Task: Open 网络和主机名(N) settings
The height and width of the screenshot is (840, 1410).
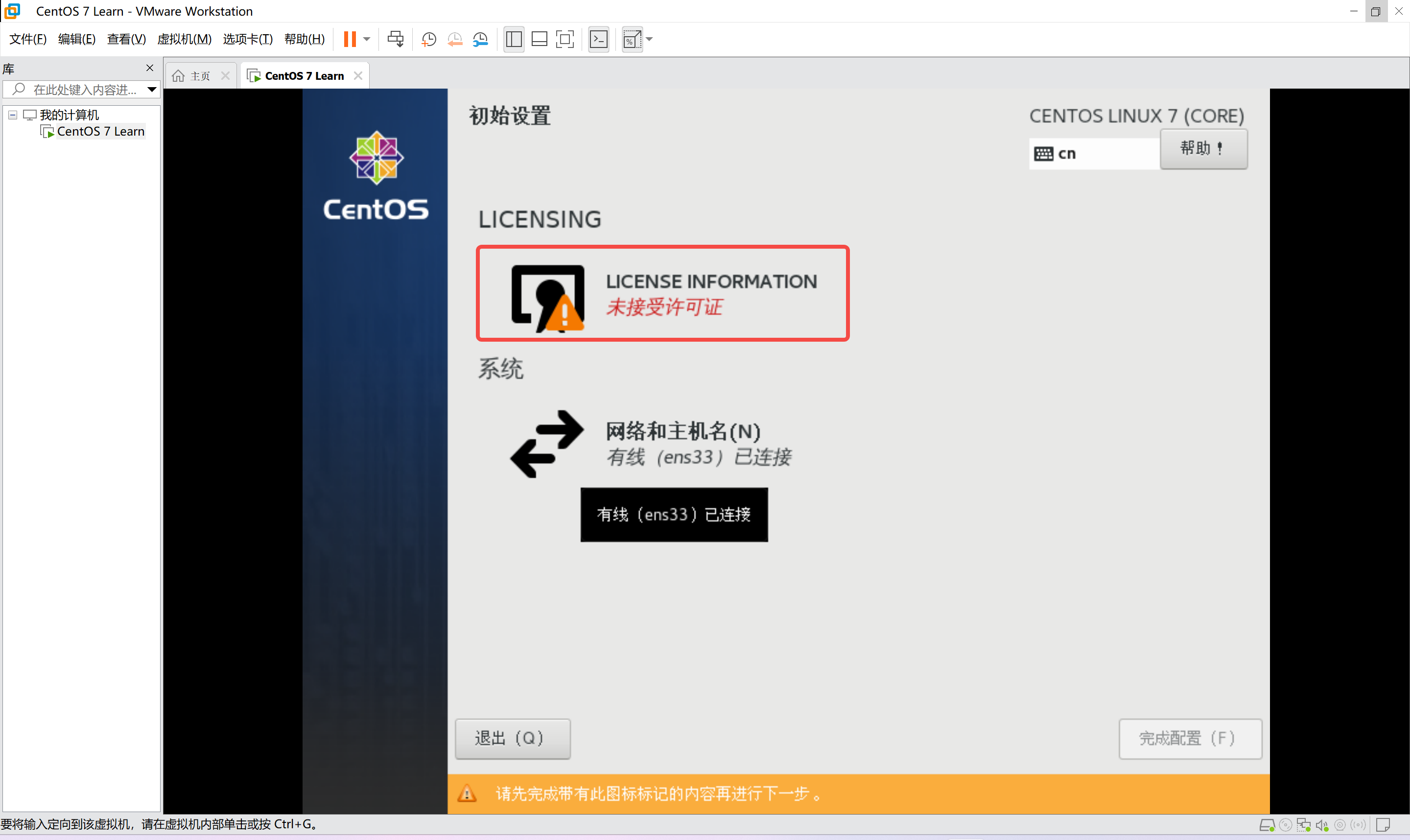Action: [651, 444]
